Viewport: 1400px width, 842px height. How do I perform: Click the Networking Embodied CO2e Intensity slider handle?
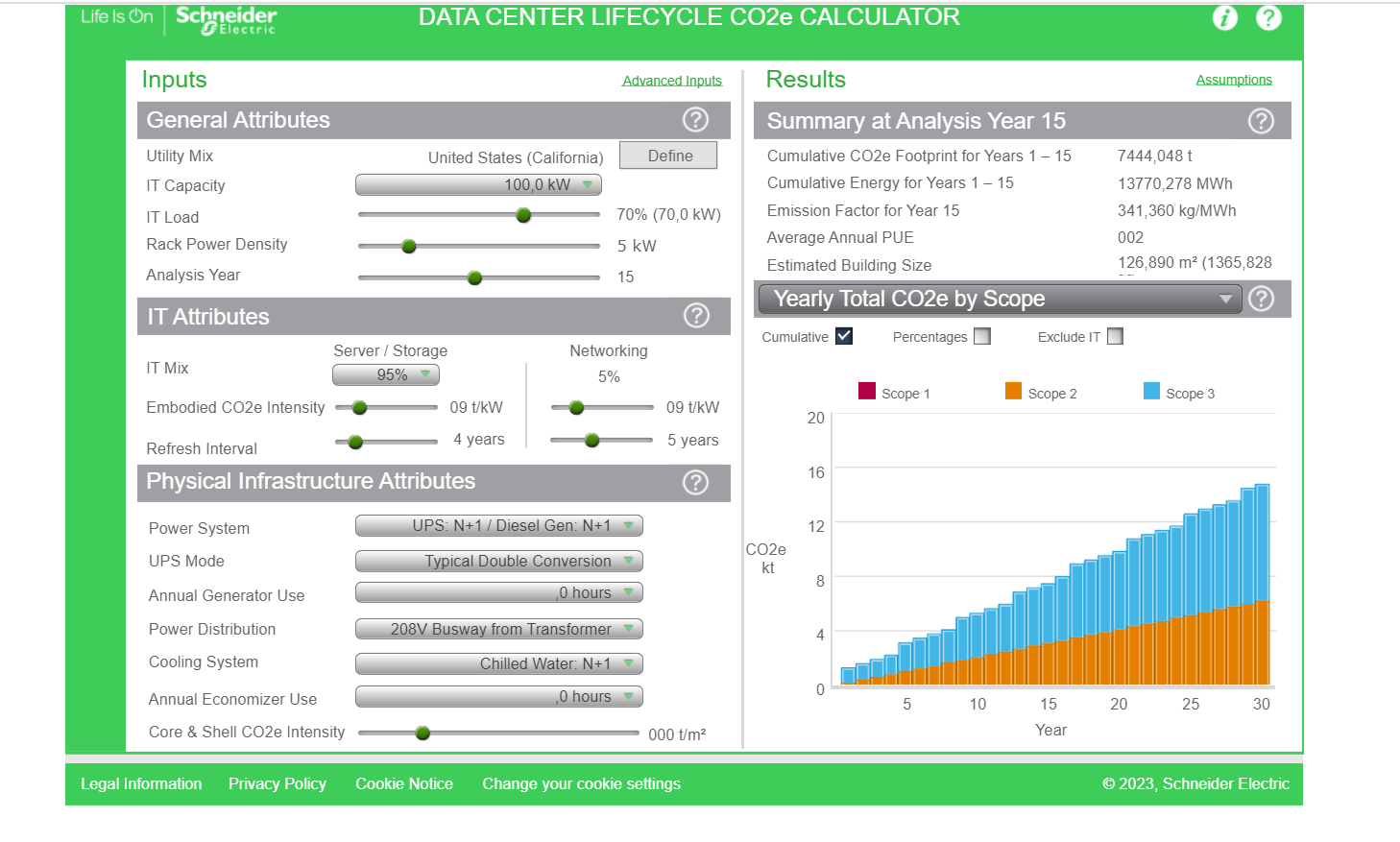[x=576, y=407]
